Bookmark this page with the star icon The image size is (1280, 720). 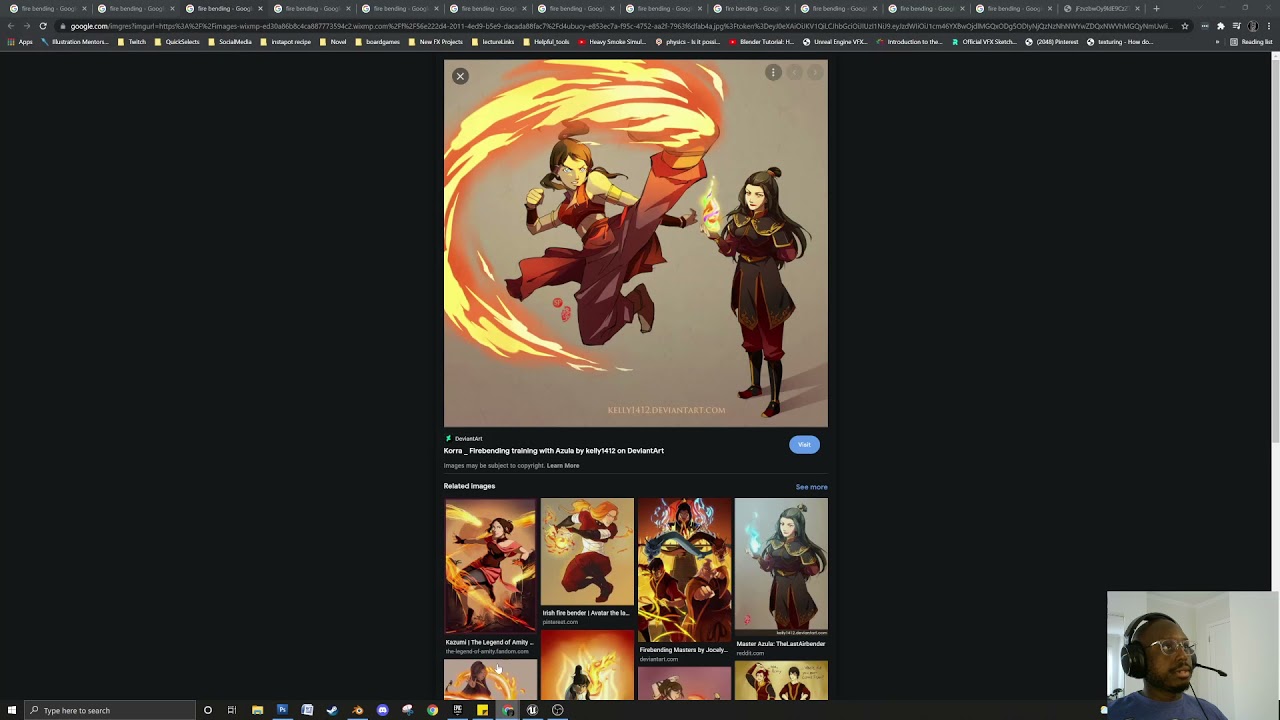pyautogui.click(x=1185, y=26)
